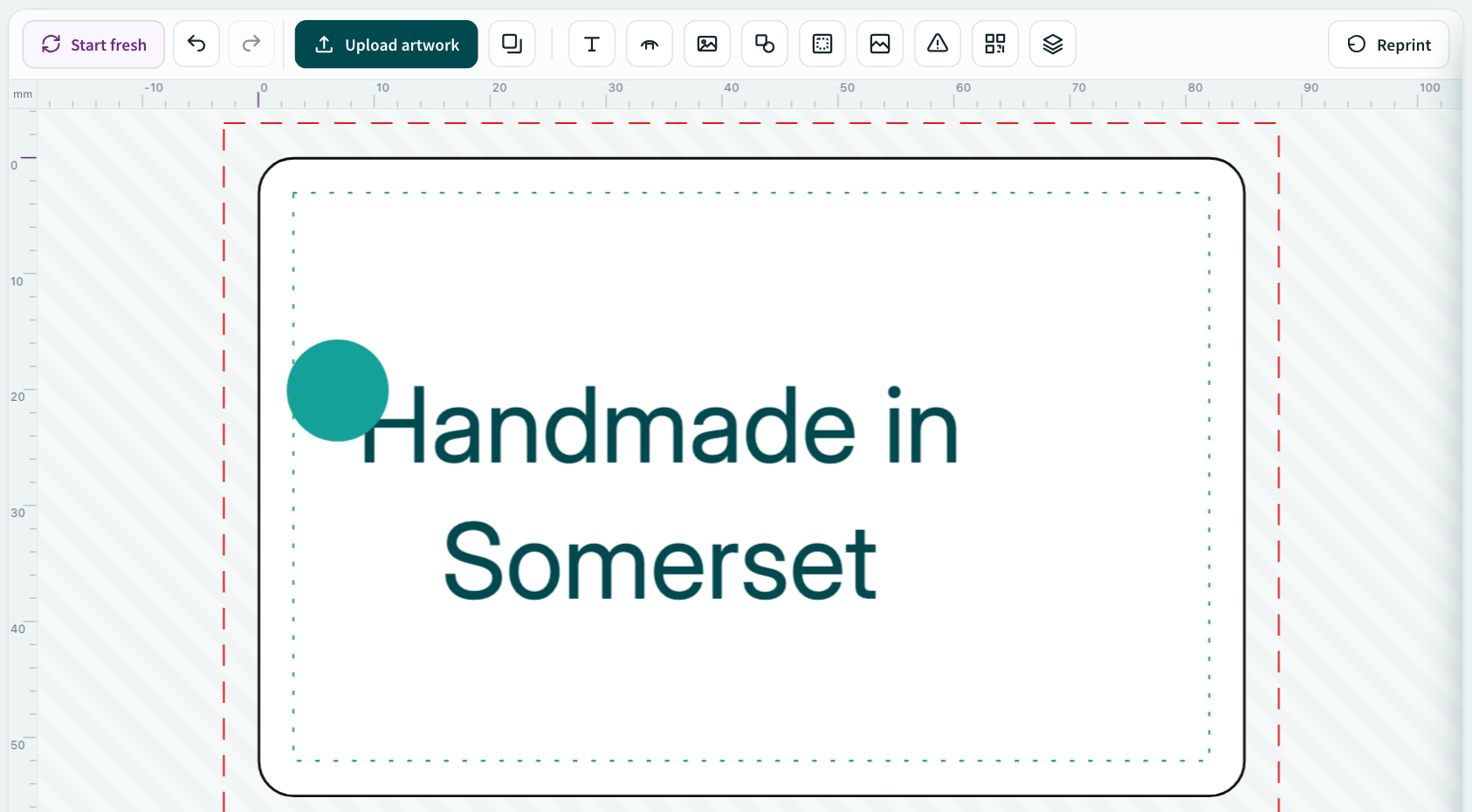Viewport: 1472px width, 812px height.
Task: Click the Start fresh button
Action: [93, 45]
